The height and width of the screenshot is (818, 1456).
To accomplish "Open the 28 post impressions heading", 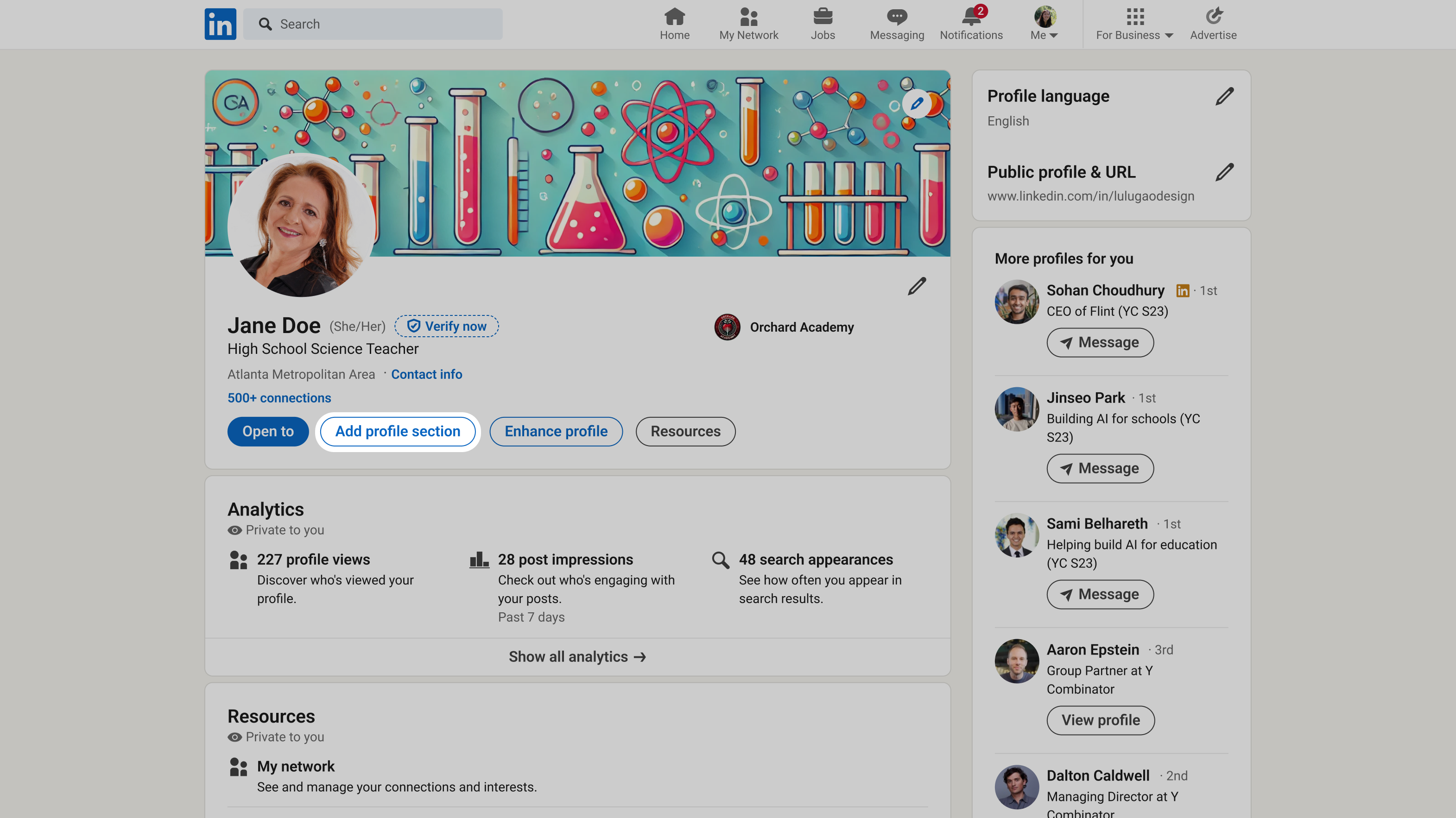I will click(x=565, y=560).
